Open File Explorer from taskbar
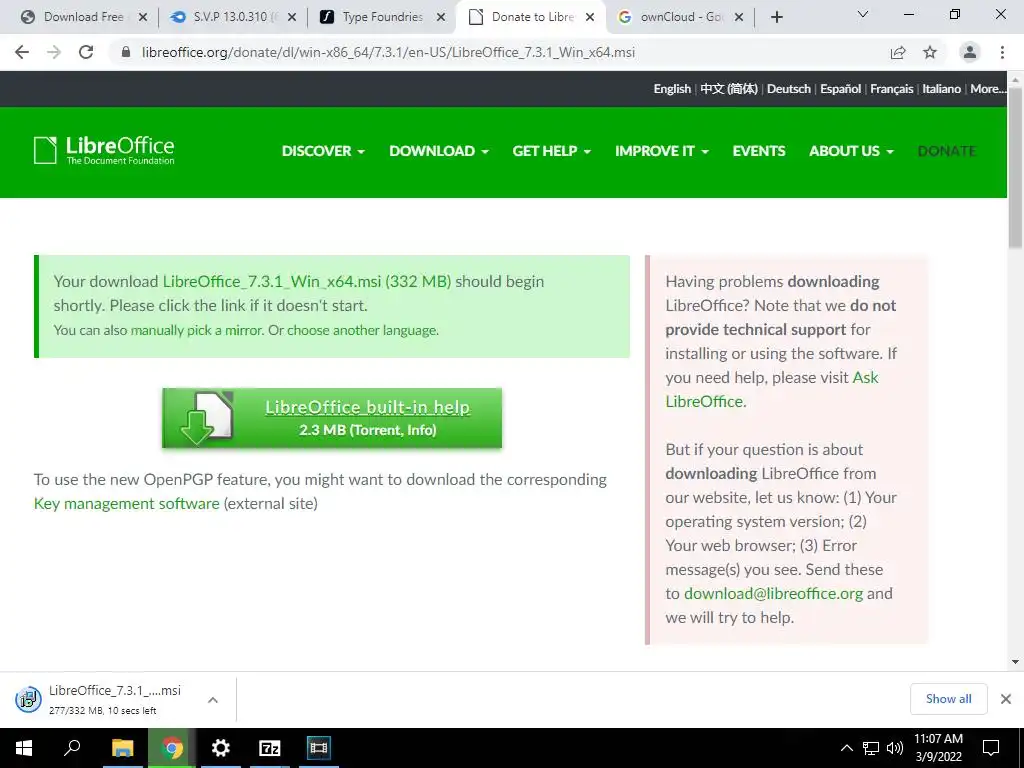 click(x=122, y=748)
